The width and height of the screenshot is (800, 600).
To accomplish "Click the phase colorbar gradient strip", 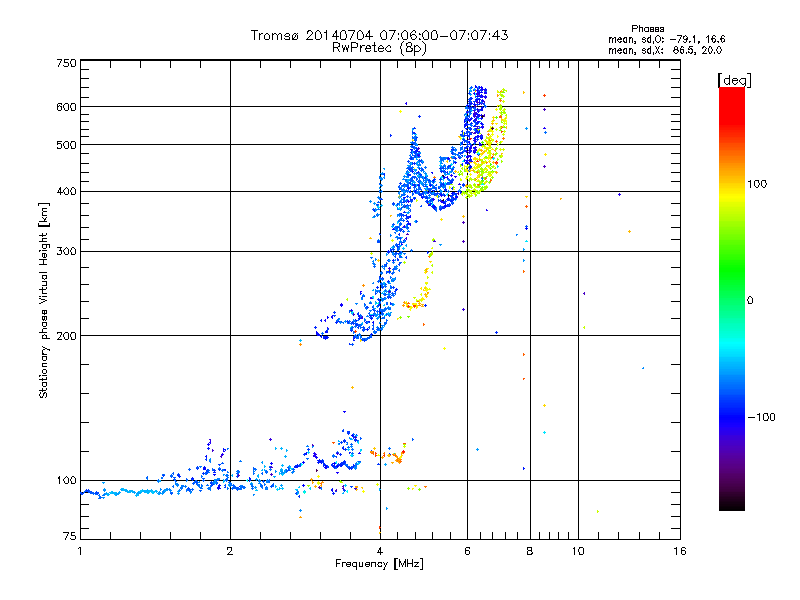I will click(732, 298).
